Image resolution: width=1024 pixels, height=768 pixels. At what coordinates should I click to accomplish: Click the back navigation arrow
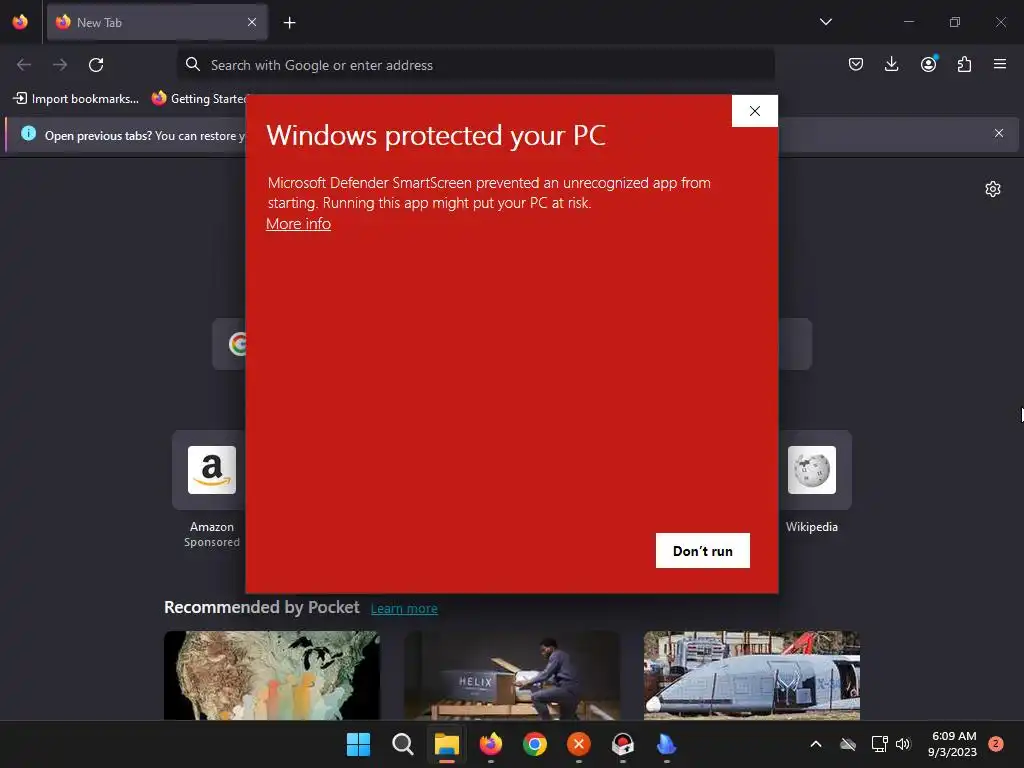point(24,65)
